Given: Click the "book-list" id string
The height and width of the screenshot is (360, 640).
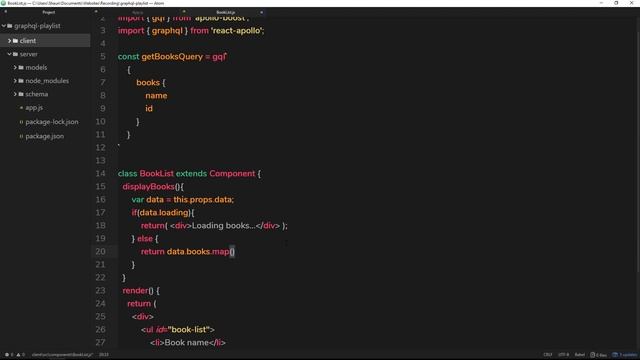Looking at the screenshot, I should 188,329.
